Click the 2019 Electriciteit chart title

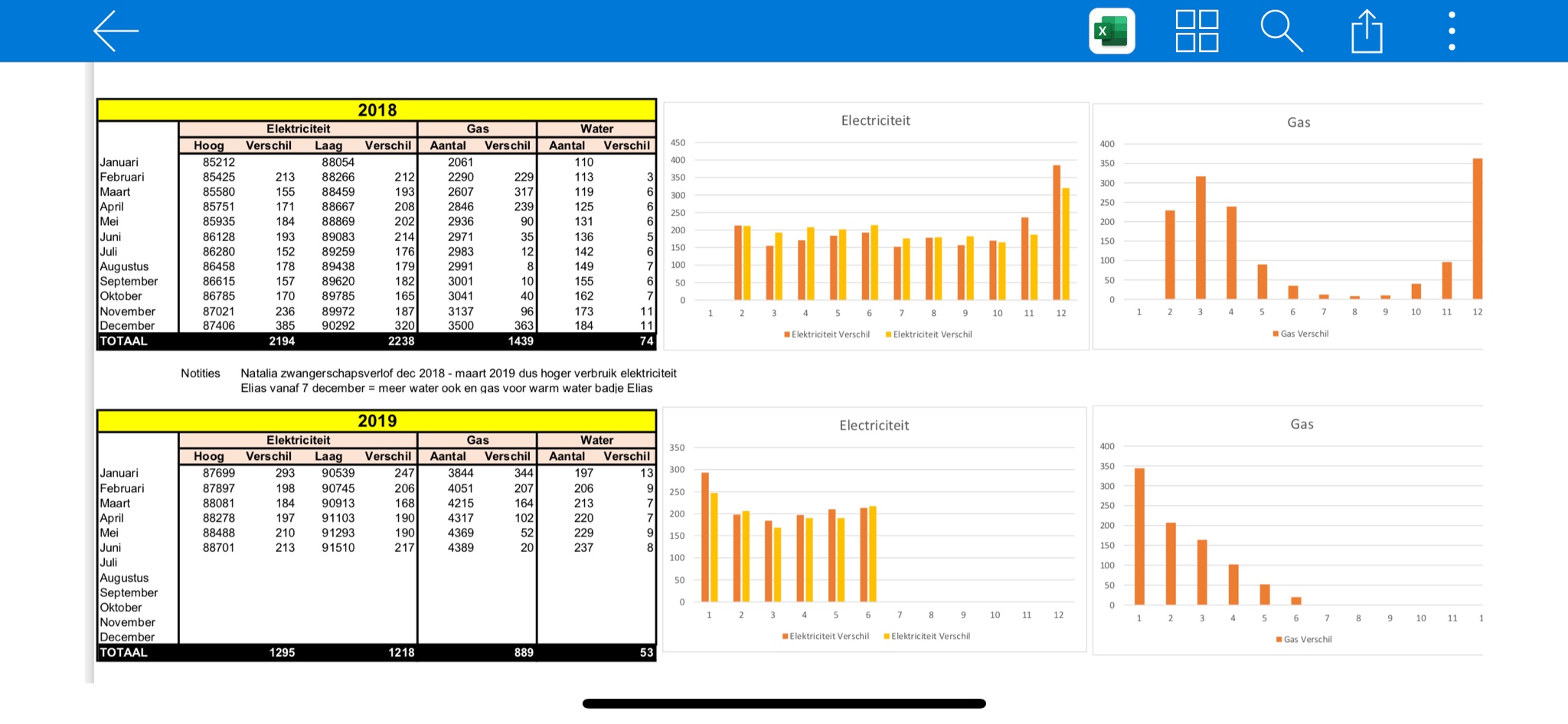pyautogui.click(x=874, y=426)
